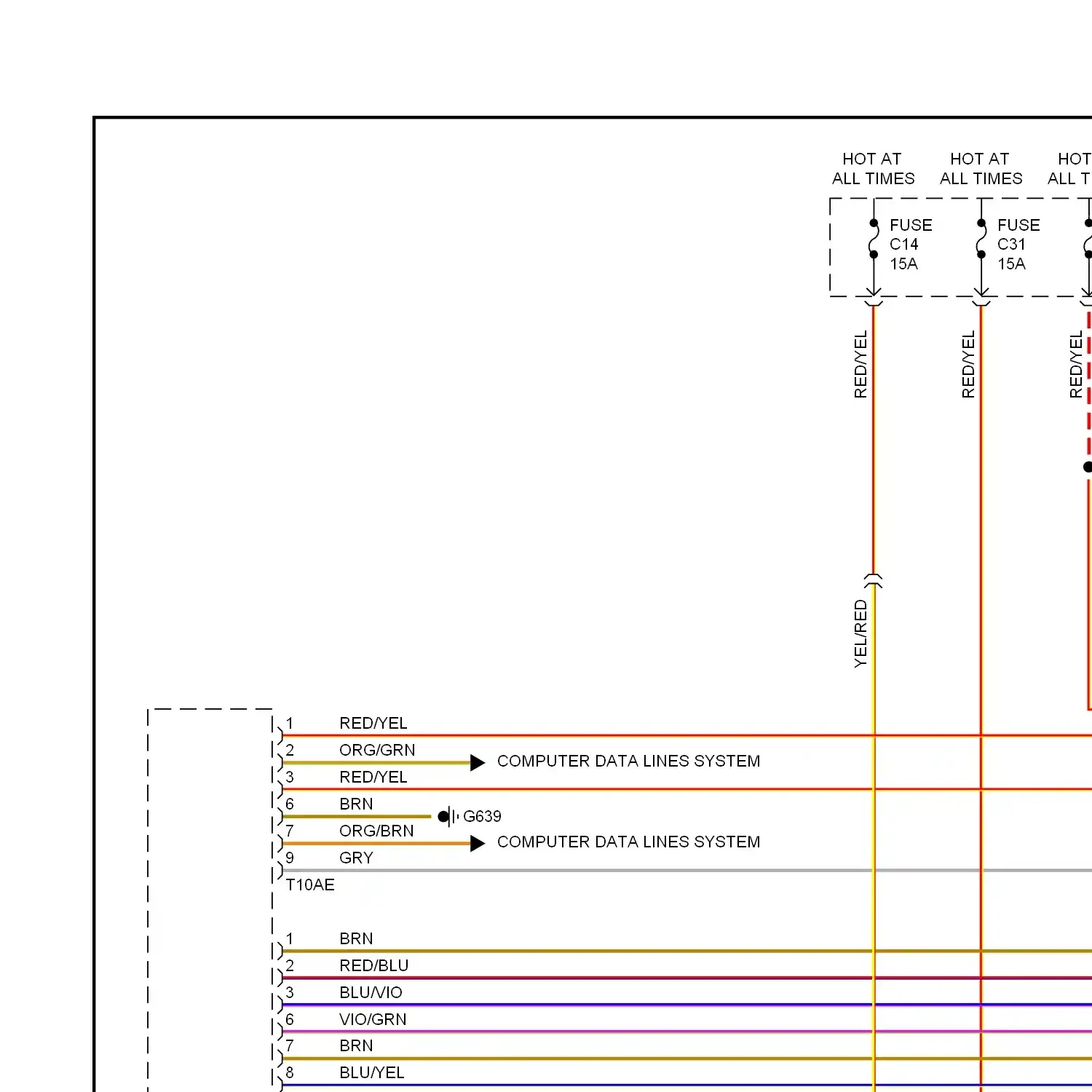Click the fuse C14 connector terminal at dashed box

pyautogui.click(x=874, y=297)
